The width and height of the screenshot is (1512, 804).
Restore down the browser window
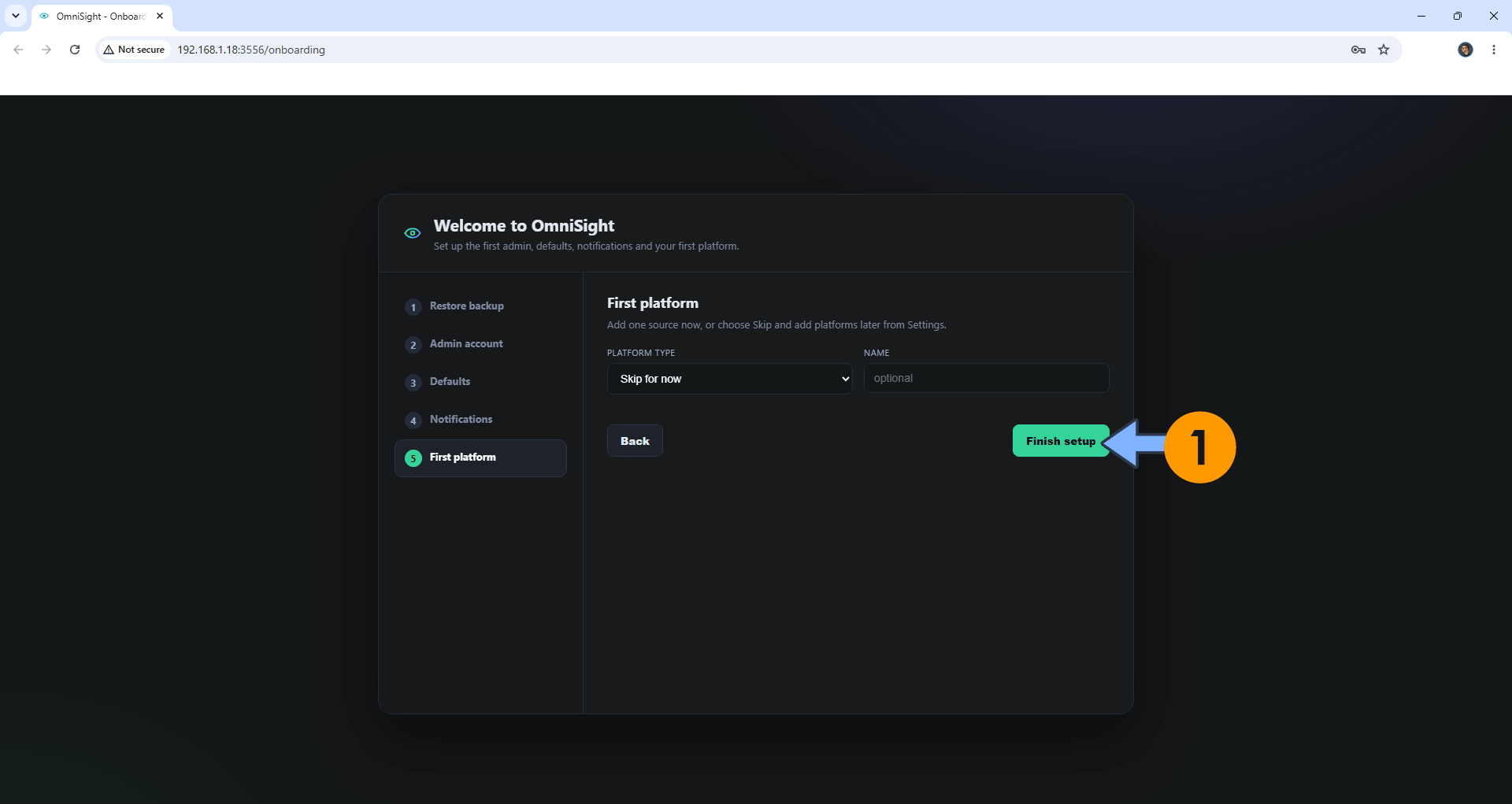click(1458, 16)
